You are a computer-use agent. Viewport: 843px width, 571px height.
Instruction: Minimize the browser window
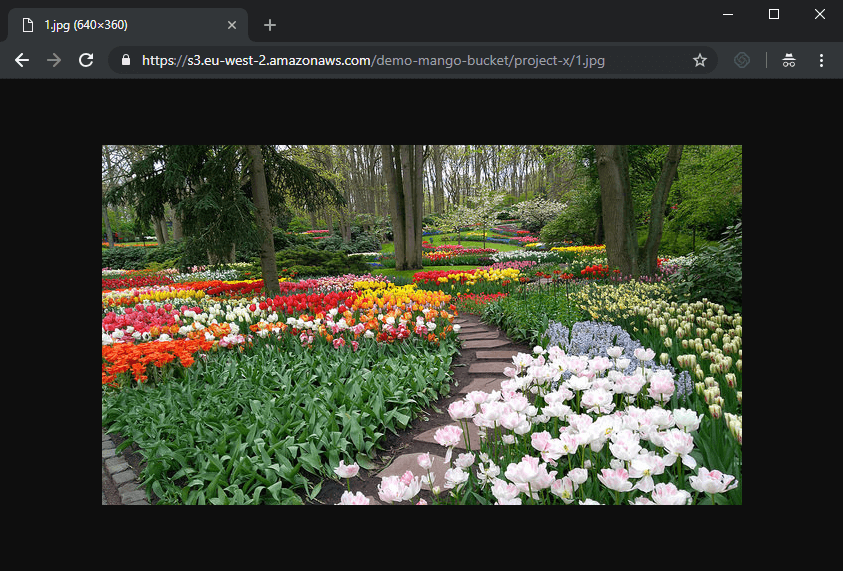728,14
